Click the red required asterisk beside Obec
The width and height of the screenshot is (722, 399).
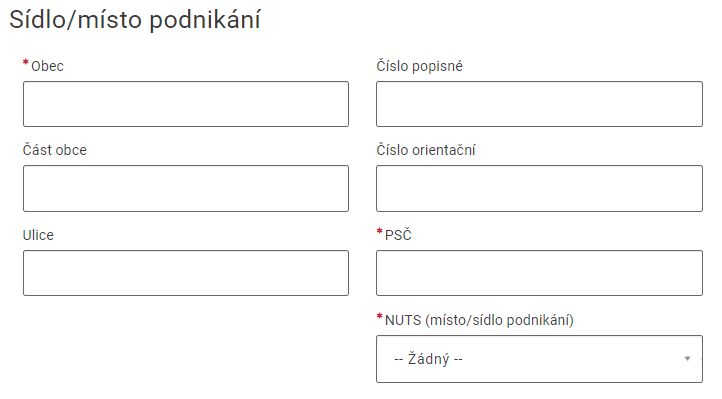coord(26,63)
